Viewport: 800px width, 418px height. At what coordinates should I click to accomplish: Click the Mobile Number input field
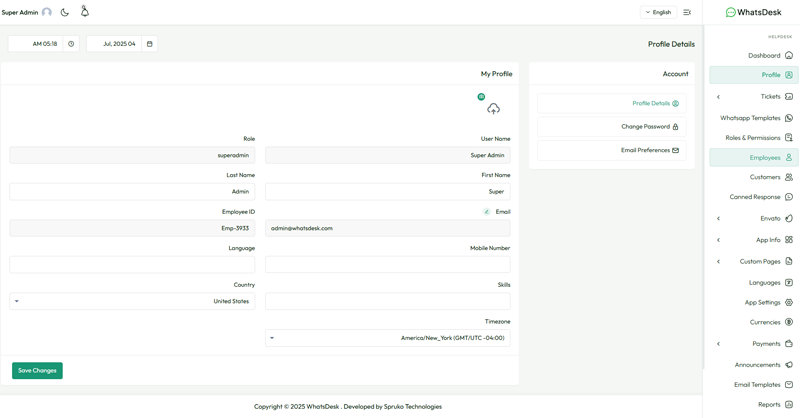click(x=387, y=265)
